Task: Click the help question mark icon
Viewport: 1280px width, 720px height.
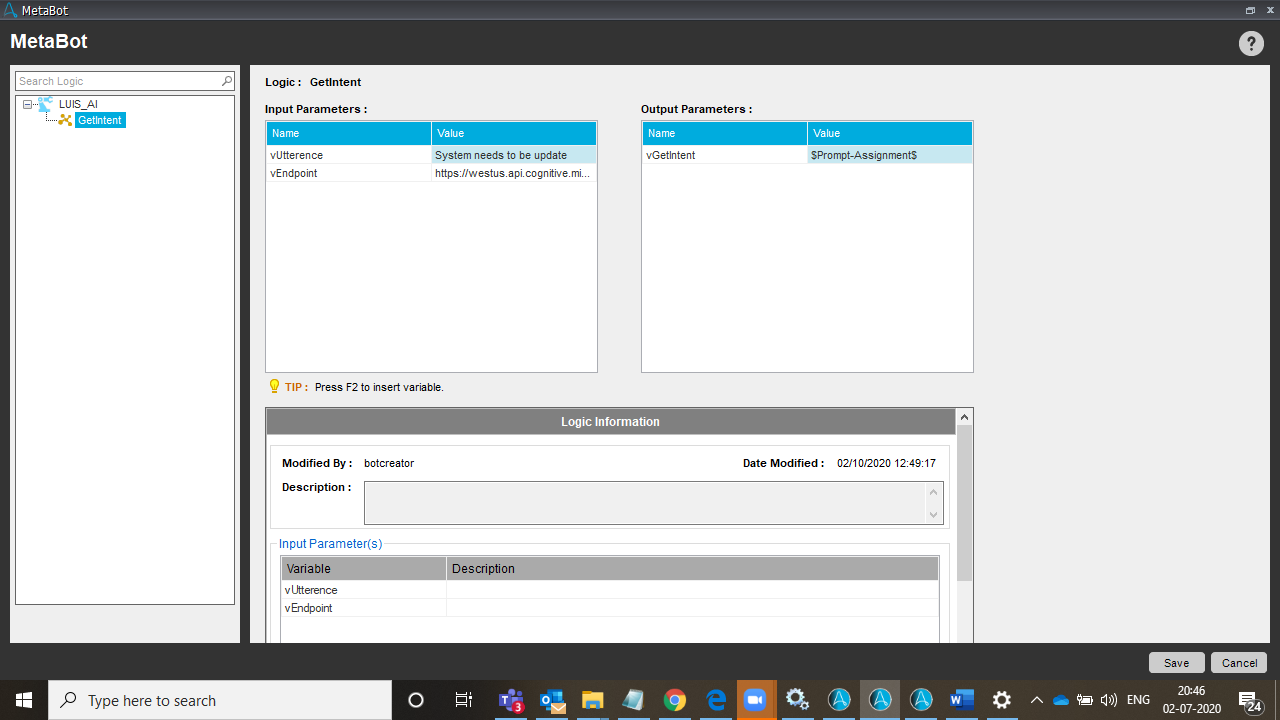Action: pyautogui.click(x=1251, y=43)
